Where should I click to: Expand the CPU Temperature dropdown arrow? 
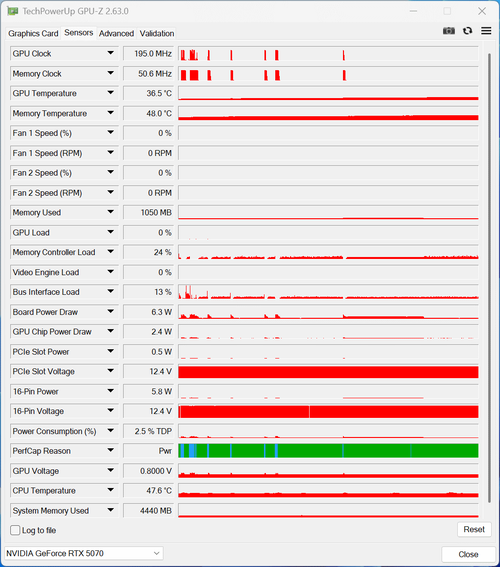pyautogui.click(x=111, y=490)
